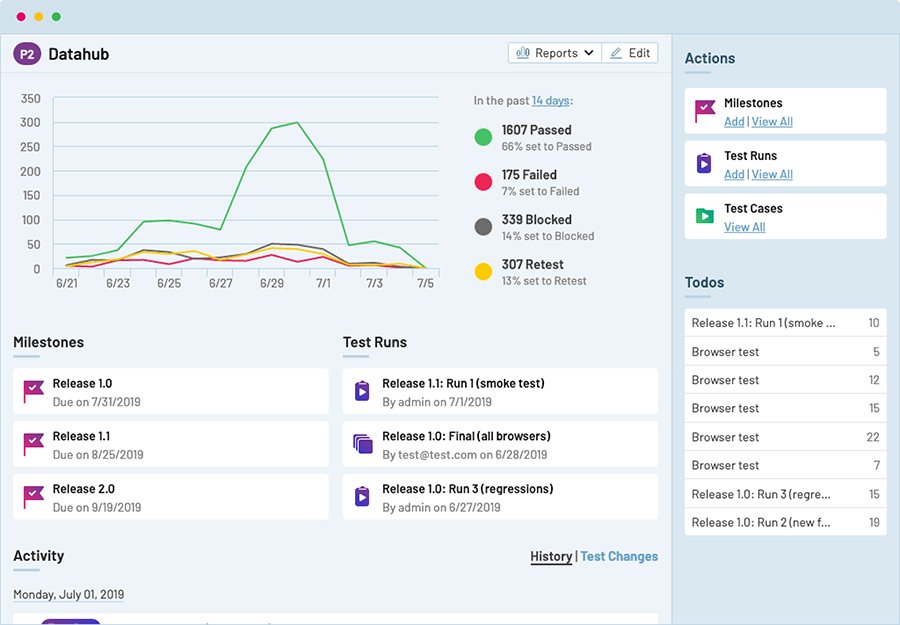Click the flag icon beside Release 1.0 milestone
This screenshot has width=900, height=625.
[34, 391]
